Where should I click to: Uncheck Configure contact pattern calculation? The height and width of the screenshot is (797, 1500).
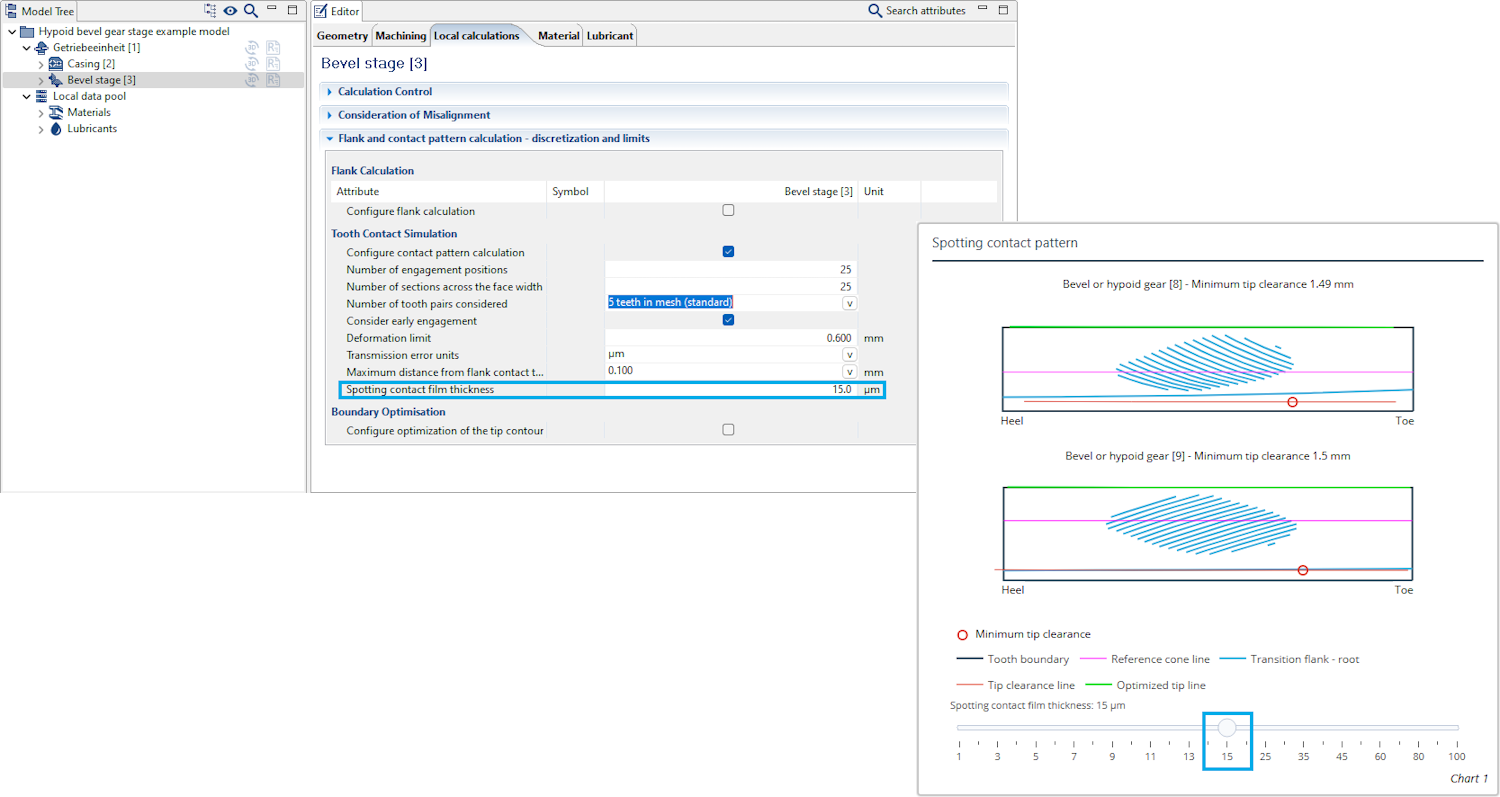pyautogui.click(x=728, y=252)
